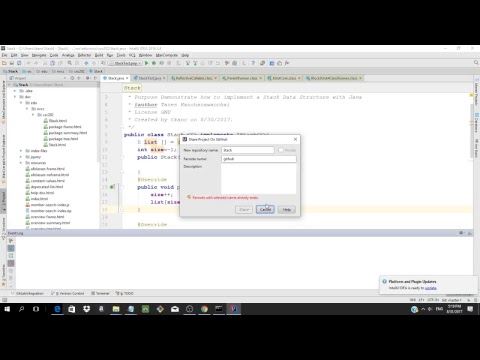The image size is (480, 360).
Task: Open the StackTest run configuration dropdown
Action: pos(125,63)
